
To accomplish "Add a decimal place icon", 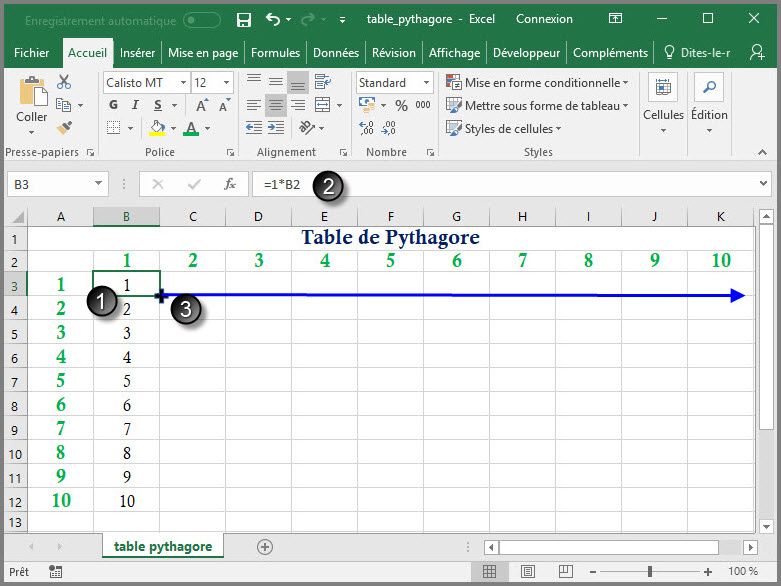I will (367, 128).
